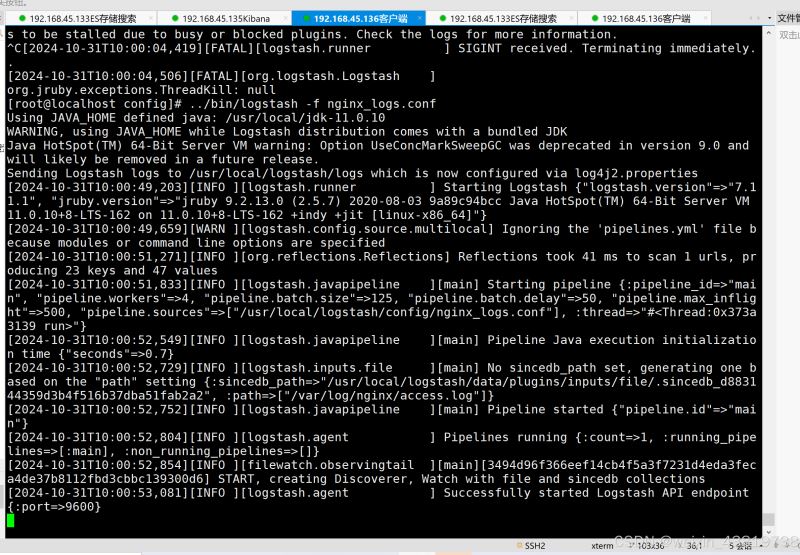
Task: Switch to second 192.168.45.133ES存储搜索 tab
Action: pos(503,18)
